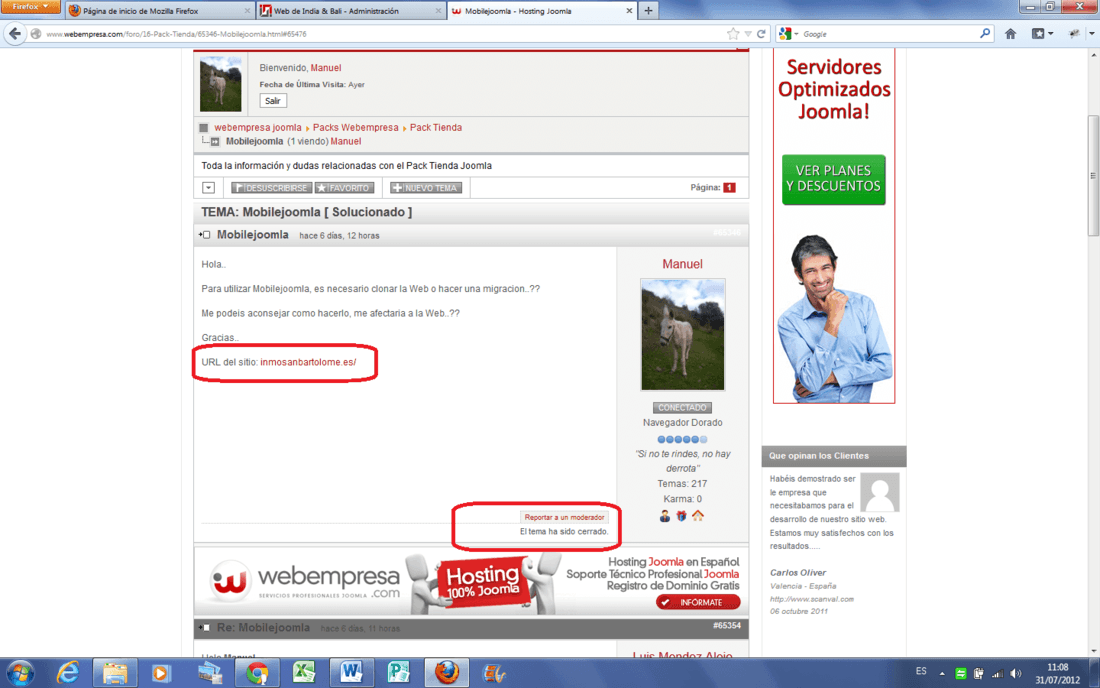Click the webempresa logo in banner
The width and height of the screenshot is (1100, 688).
[305, 581]
